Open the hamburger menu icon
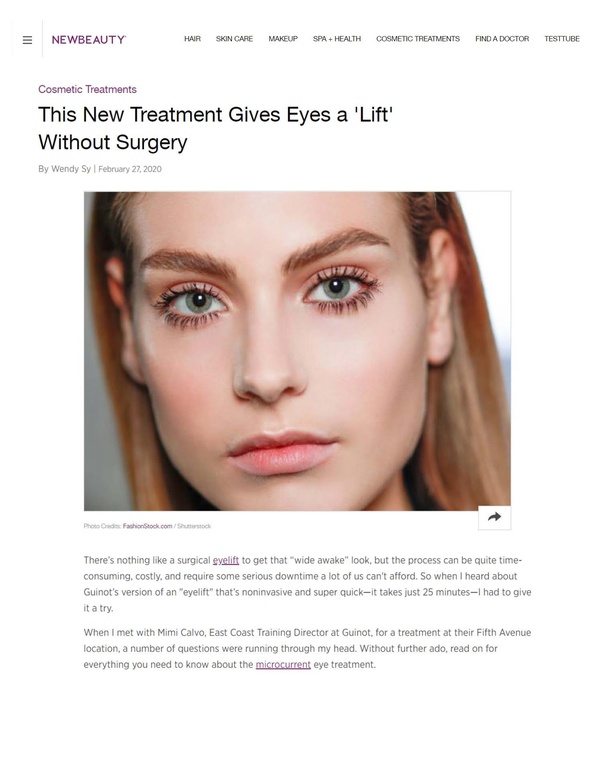This screenshot has height=776, width=600. click(x=27, y=40)
